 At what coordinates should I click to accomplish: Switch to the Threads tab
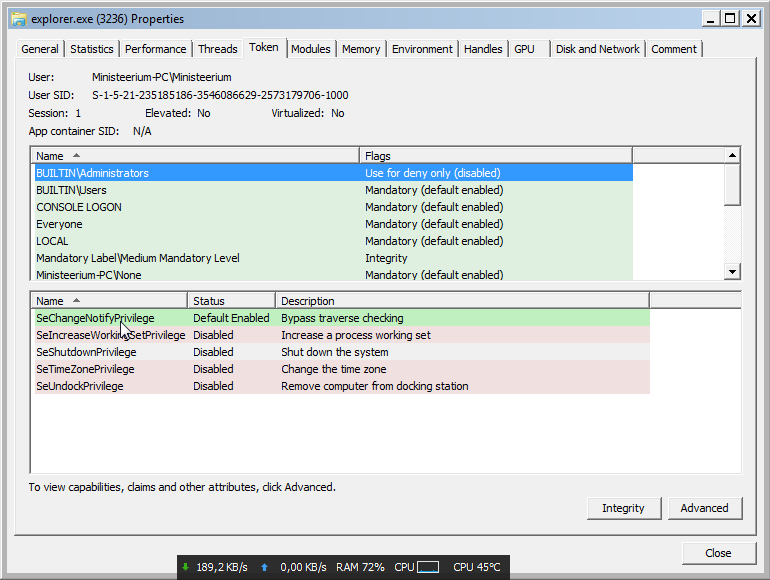pos(217,49)
